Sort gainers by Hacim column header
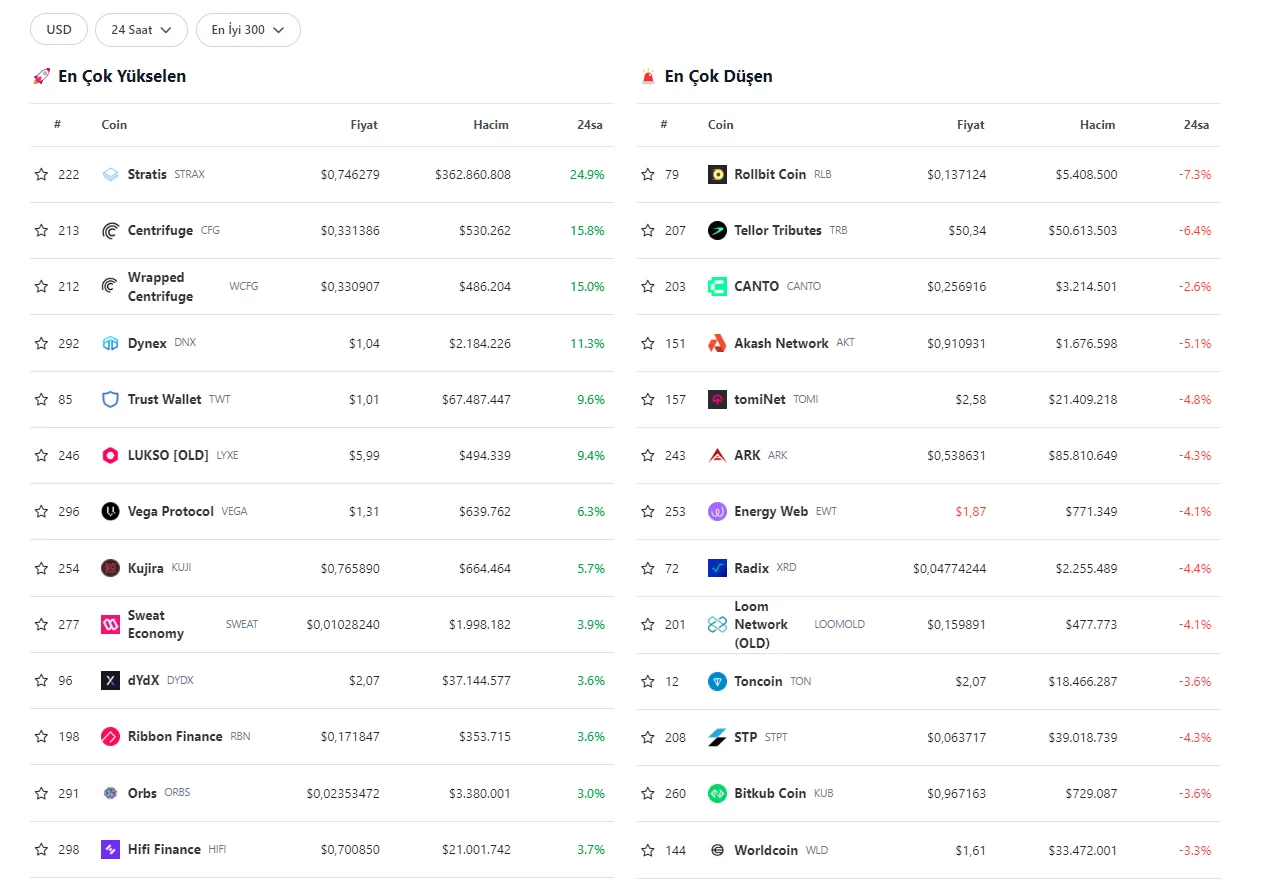 pyautogui.click(x=490, y=125)
